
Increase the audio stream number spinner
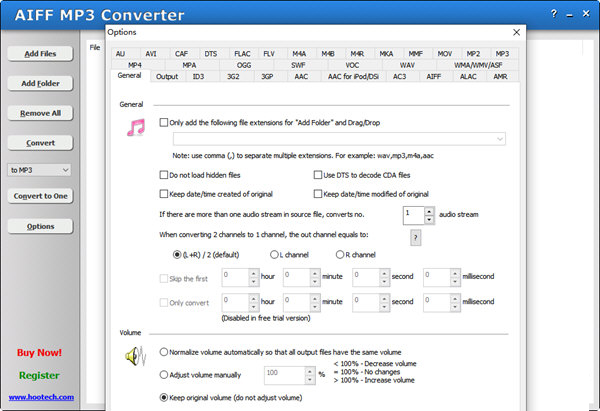429,211
